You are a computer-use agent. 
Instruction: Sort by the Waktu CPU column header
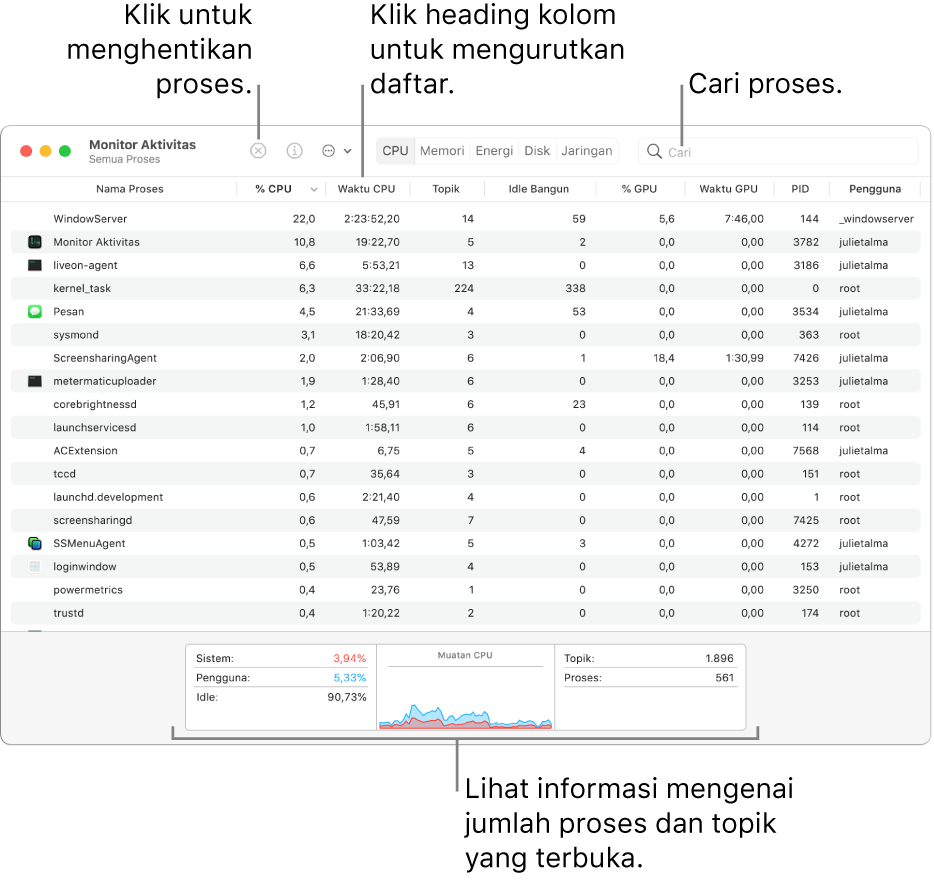click(366, 189)
